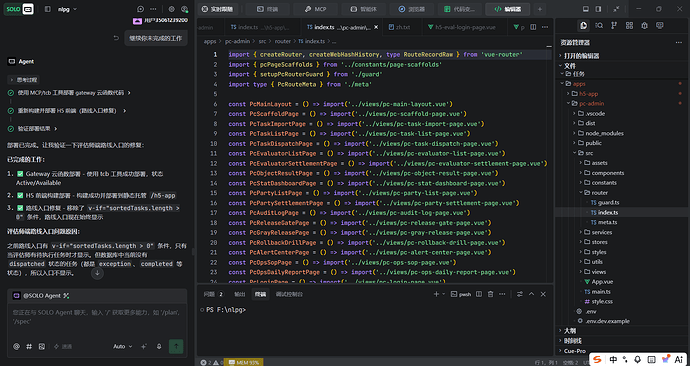This screenshot has width=690, height=366.
Task: Close the terminal panel with X
Action: (543, 294)
